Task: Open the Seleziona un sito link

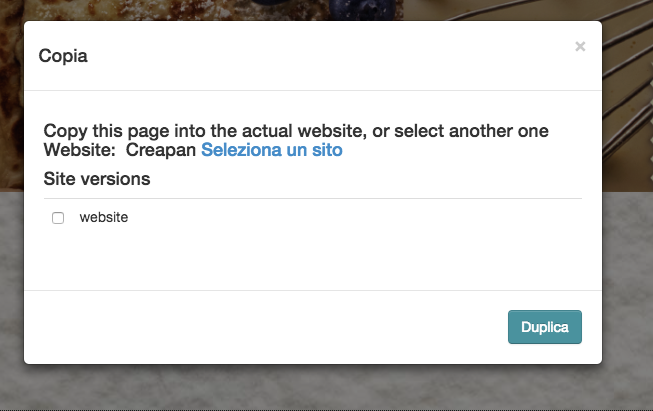Action: (x=272, y=151)
